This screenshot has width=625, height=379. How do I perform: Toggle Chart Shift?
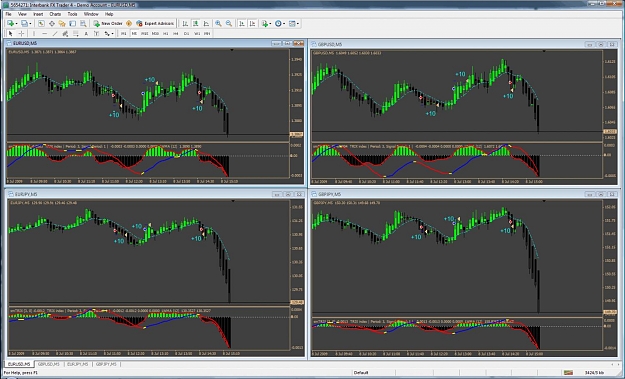coord(252,24)
